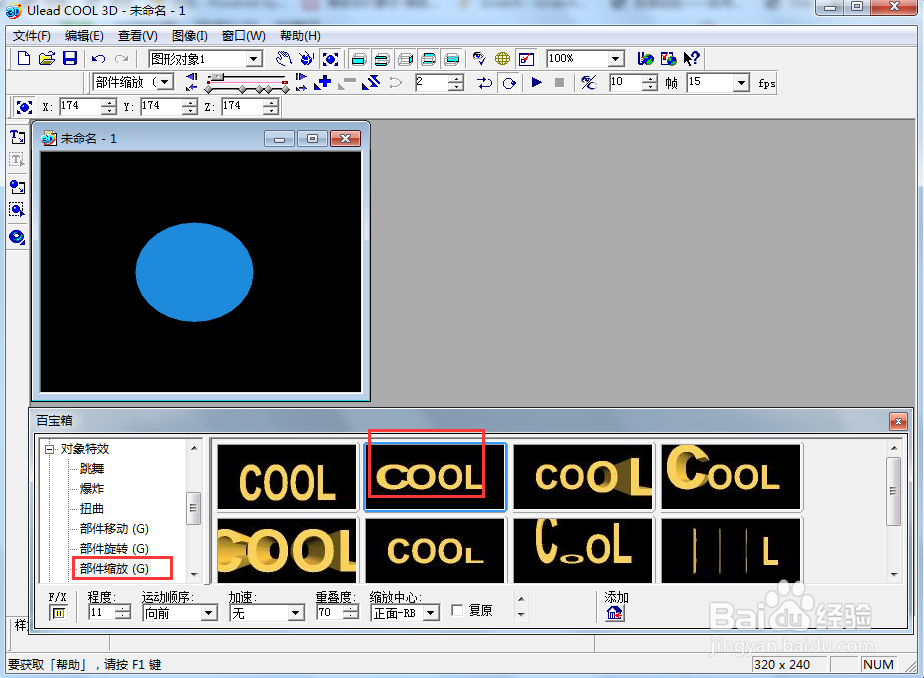Click the F/X effect toggle button
This screenshot has width=924, height=678.
click(x=58, y=613)
